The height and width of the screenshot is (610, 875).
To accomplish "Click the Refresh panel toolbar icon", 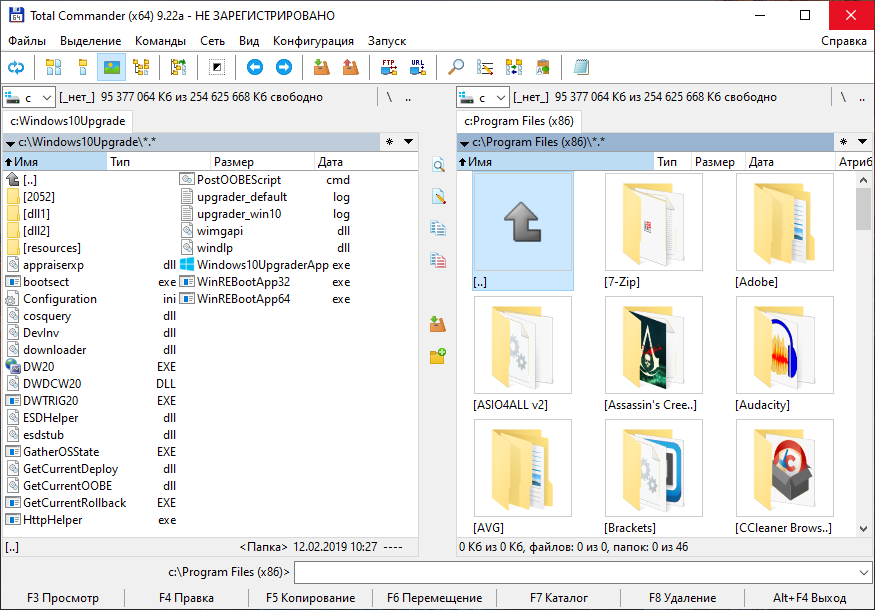I will (16, 68).
